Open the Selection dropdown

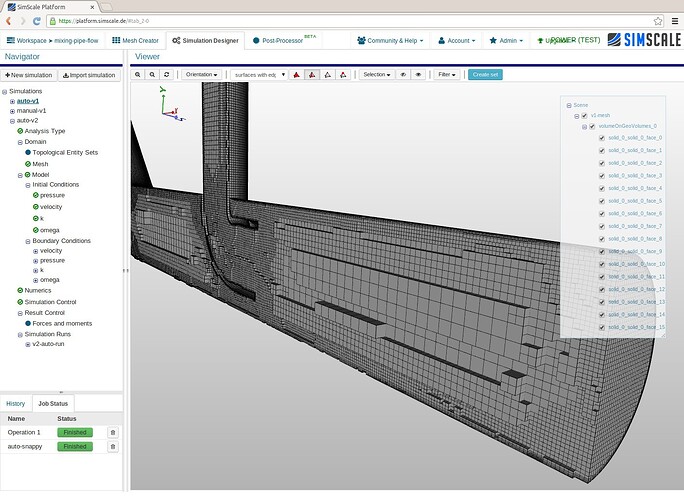[377, 75]
